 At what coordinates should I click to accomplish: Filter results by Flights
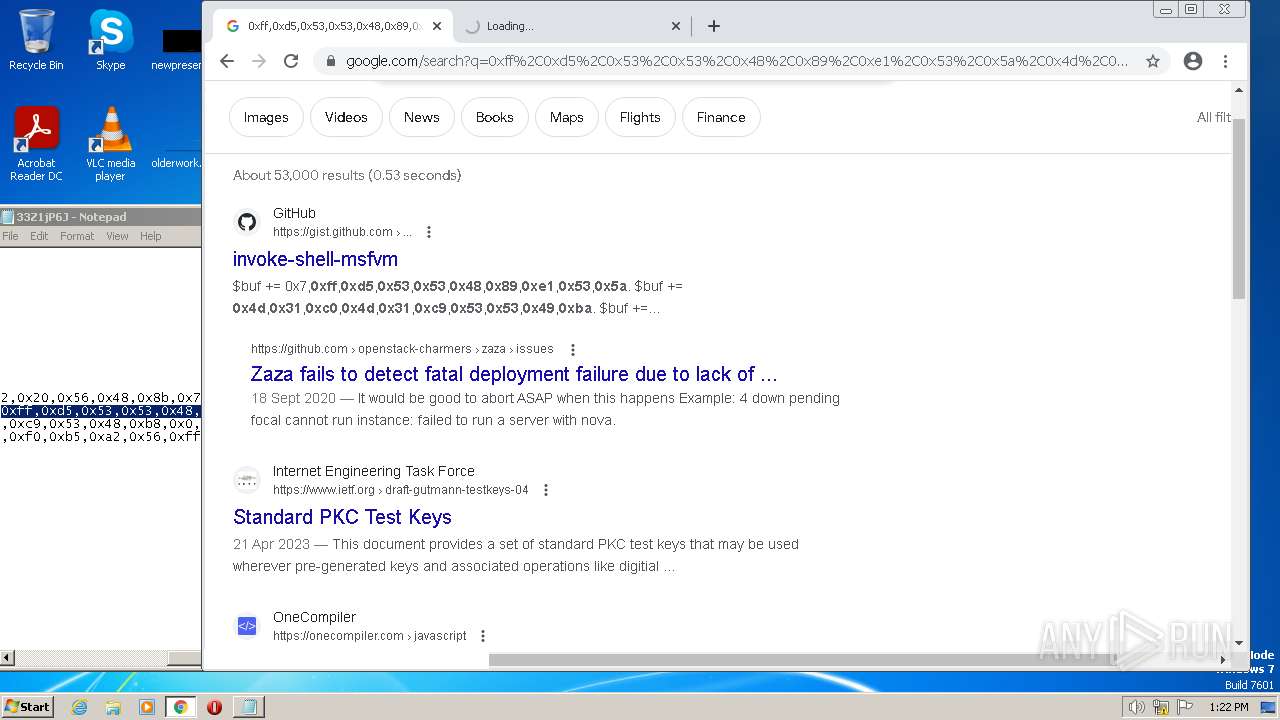640,117
